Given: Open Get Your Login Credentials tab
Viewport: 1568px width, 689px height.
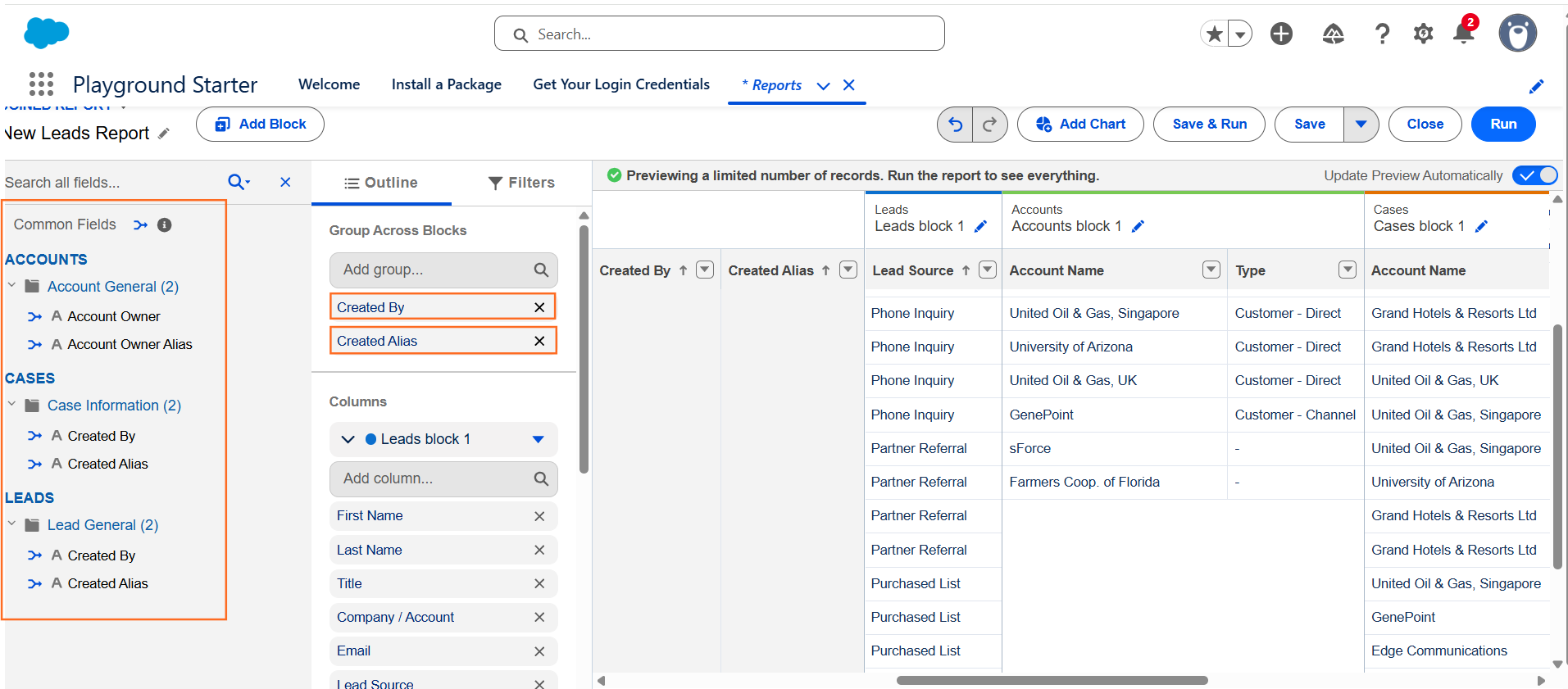Looking at the screenshot, I should (621, 84).
